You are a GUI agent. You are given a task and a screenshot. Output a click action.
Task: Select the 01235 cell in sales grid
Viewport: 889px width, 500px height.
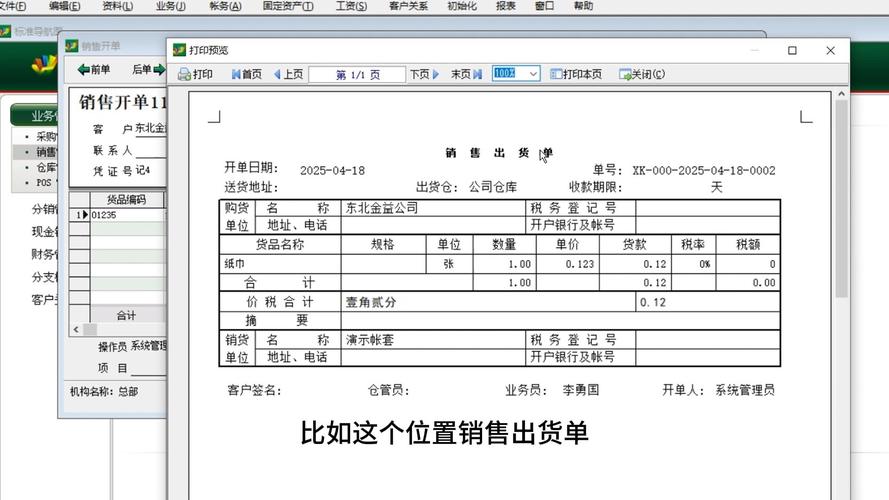(127, 215)
